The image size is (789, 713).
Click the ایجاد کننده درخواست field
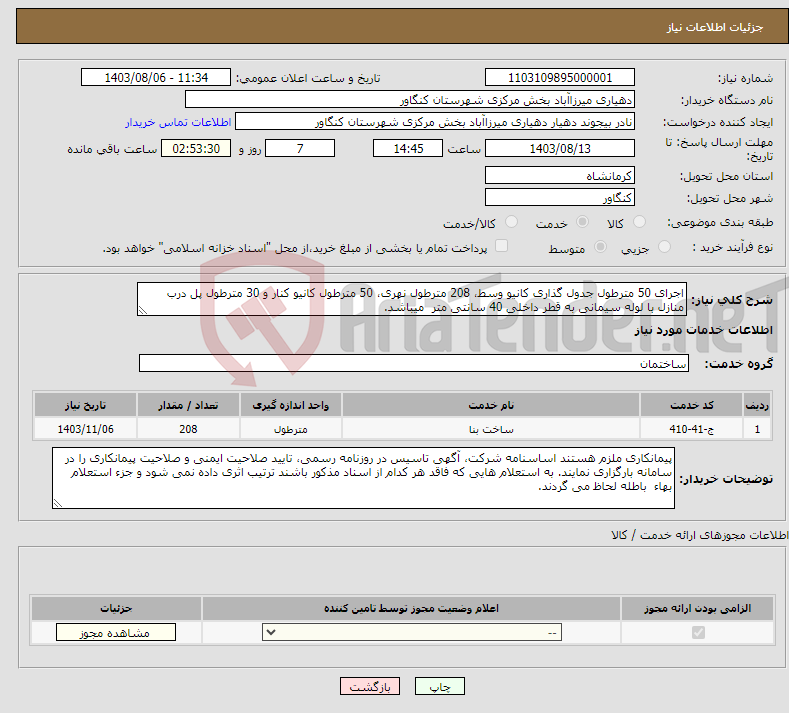click(435, 122)
